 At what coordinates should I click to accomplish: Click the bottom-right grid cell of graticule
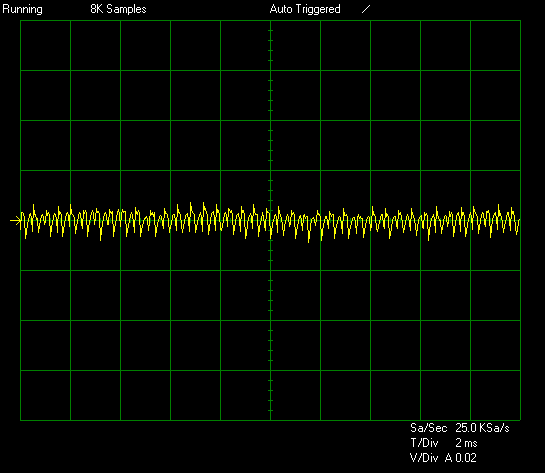[495, 395]
